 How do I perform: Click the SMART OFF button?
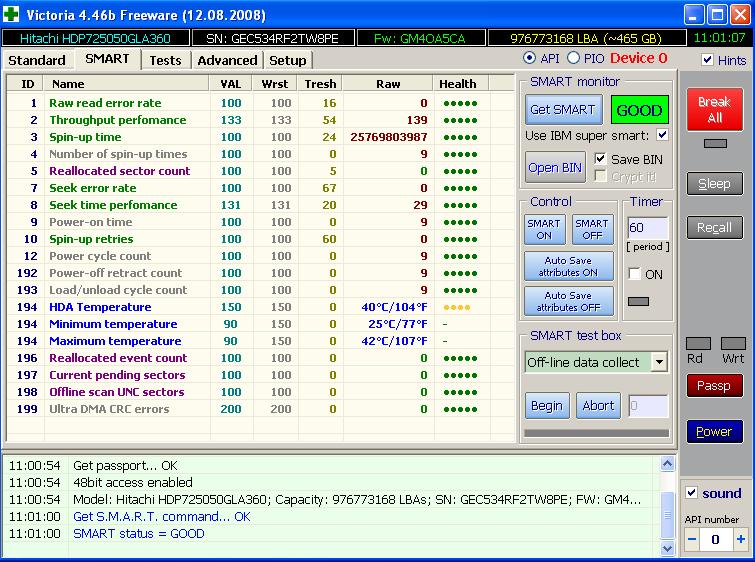click(x=592, y=229)
